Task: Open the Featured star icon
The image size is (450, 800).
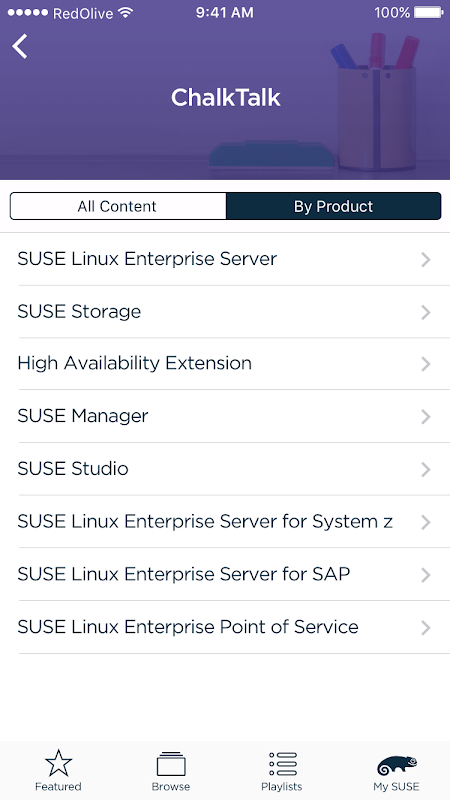Action: (58, 763)
